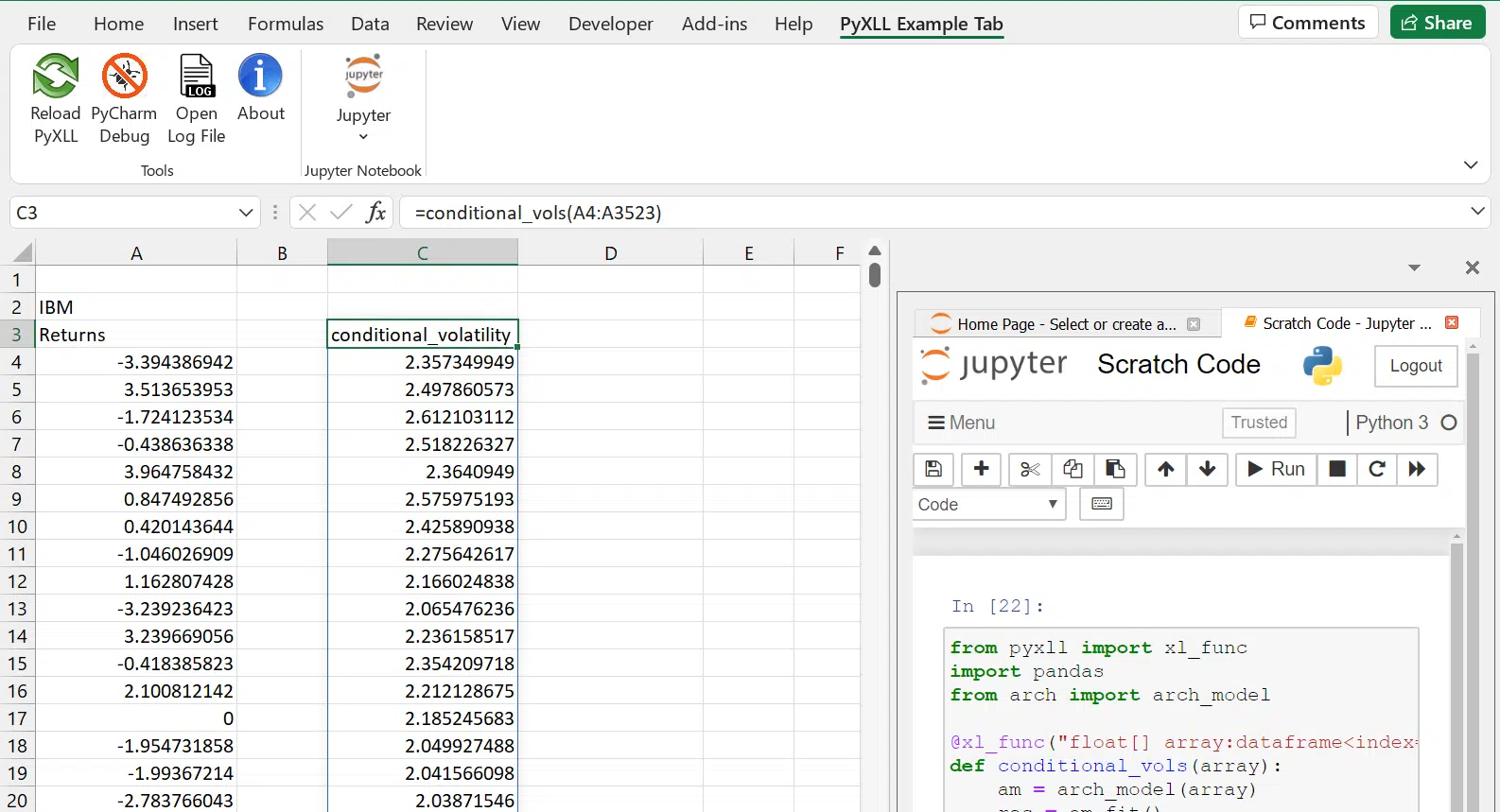Screen dimensions: 1500x812
Task: Open the Help ribbon tab
Action: 794,24
